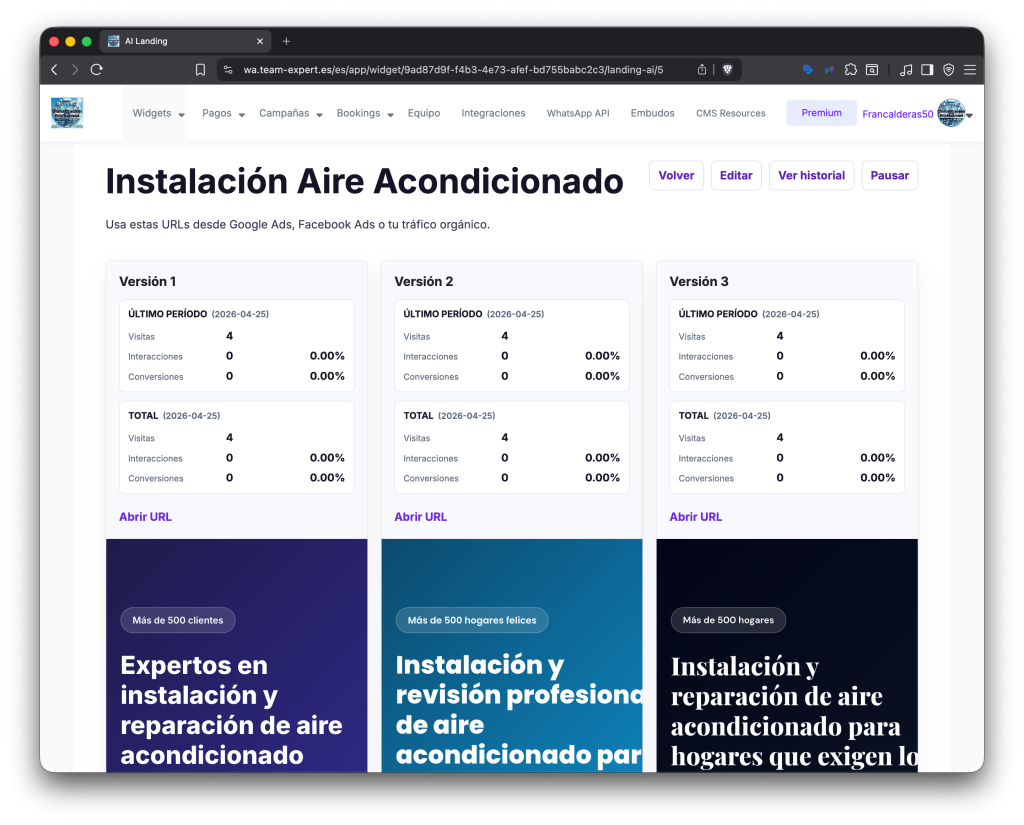1024x825 pixels.
Task: Click the browser reload page icon
Action: pos(96,70)
